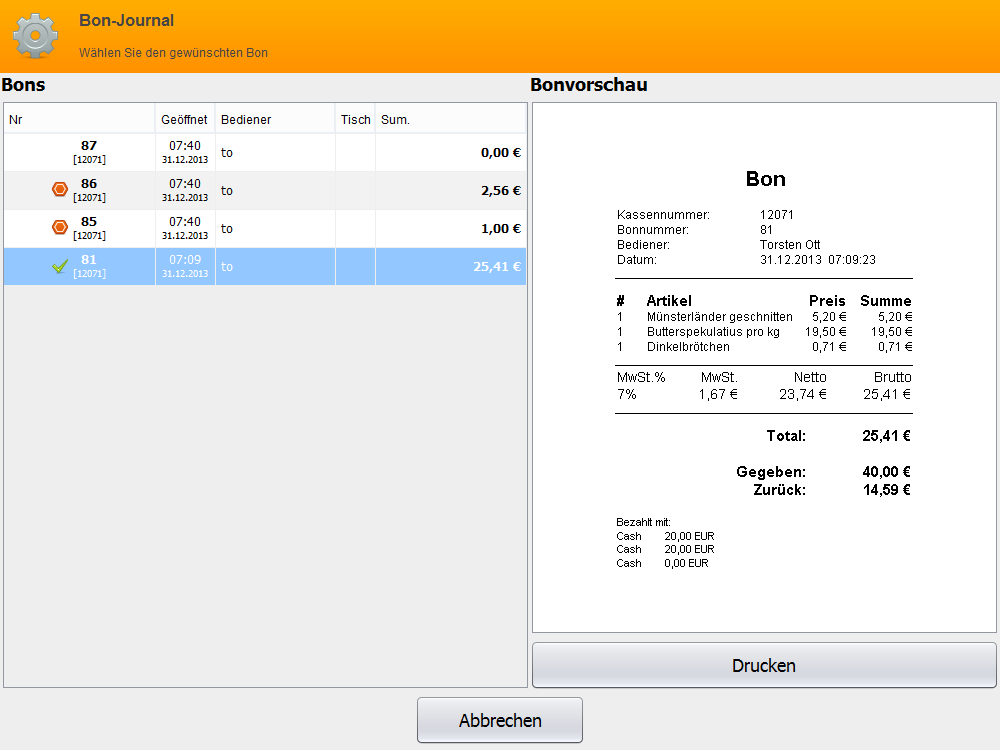
Task: Click Bonnummer value 81 in the preview
Action: pos(766,230)
